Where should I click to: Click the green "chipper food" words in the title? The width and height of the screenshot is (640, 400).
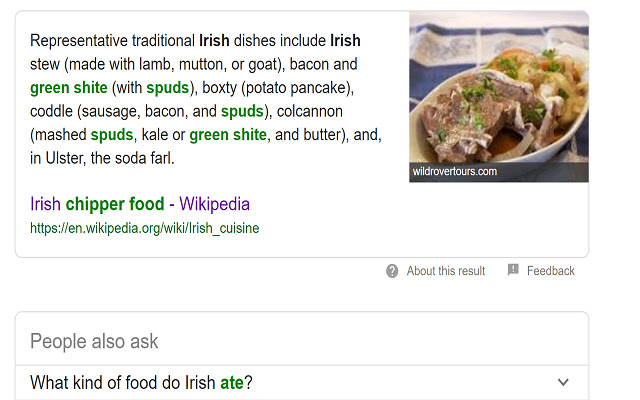(115, 204)
